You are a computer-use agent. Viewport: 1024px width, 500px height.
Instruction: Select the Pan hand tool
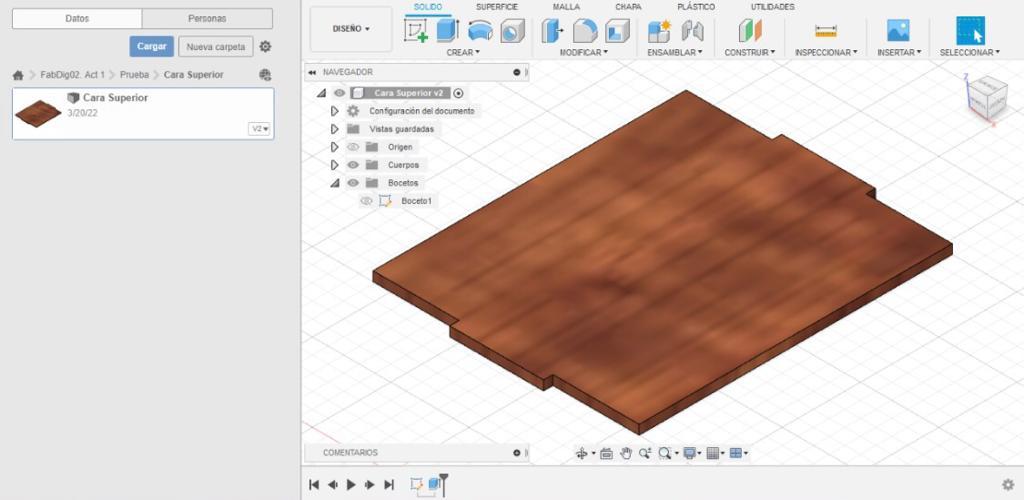(626, 453)
